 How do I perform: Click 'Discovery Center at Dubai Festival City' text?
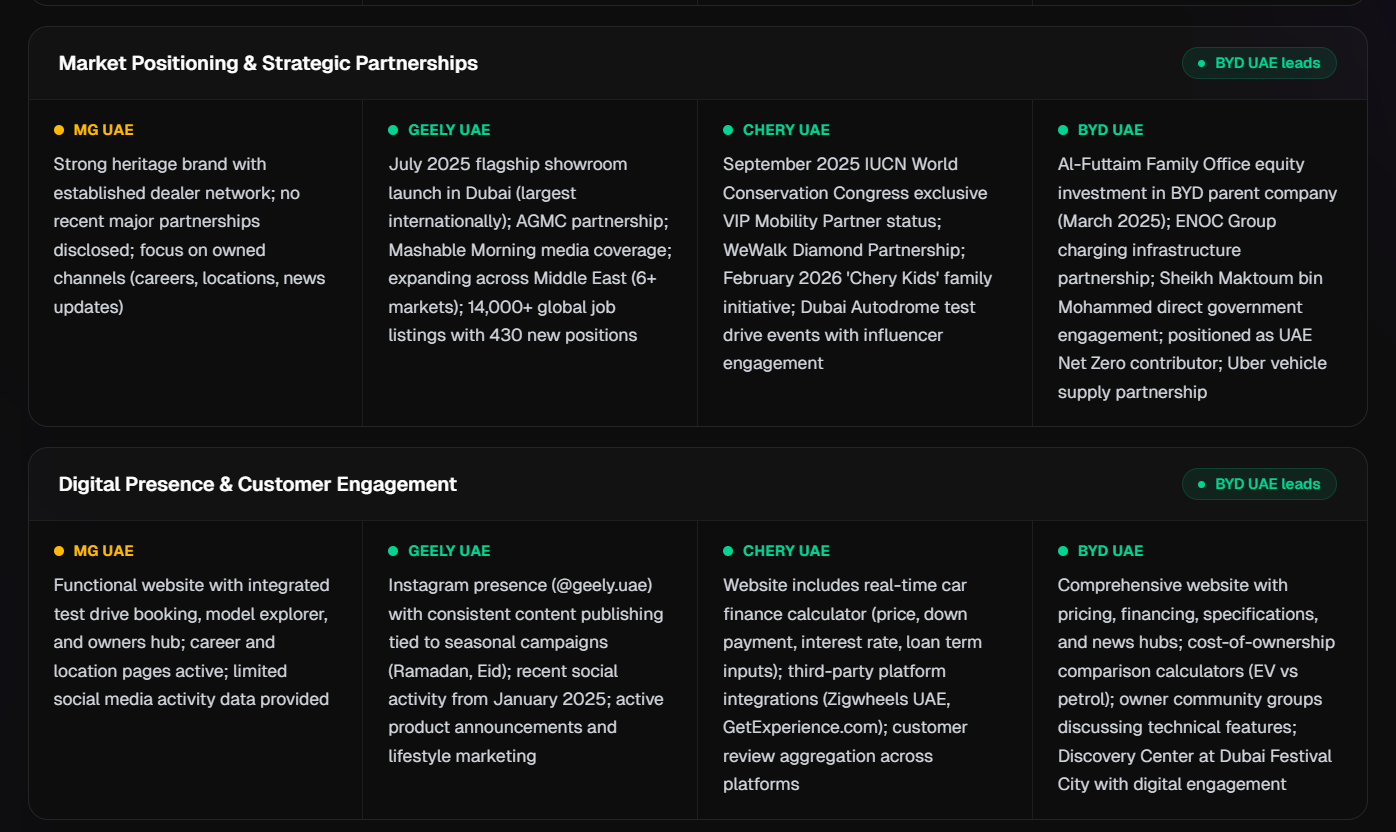click(x=1195, y=770)
